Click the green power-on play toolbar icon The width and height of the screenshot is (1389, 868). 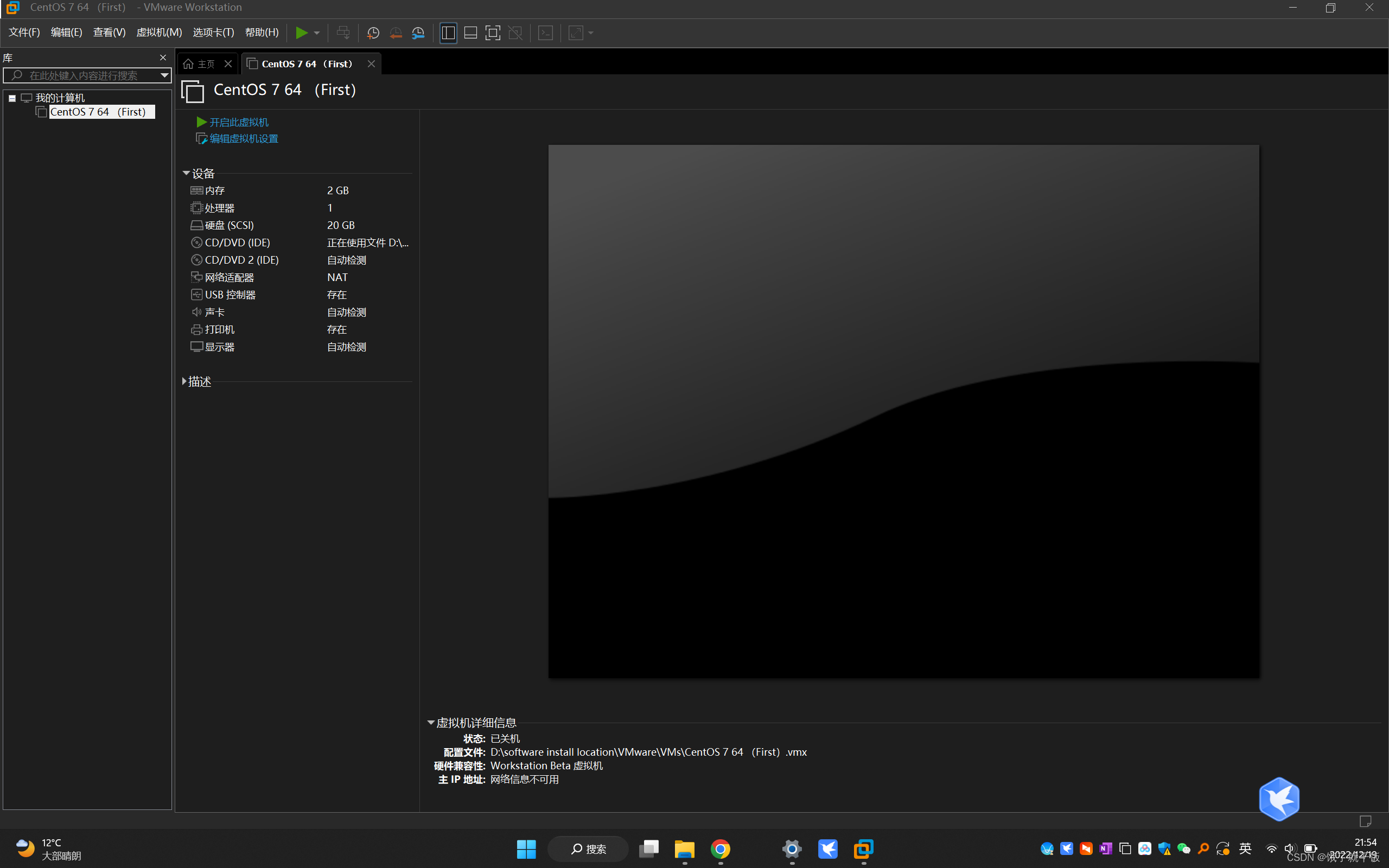(x=301, y=33)
